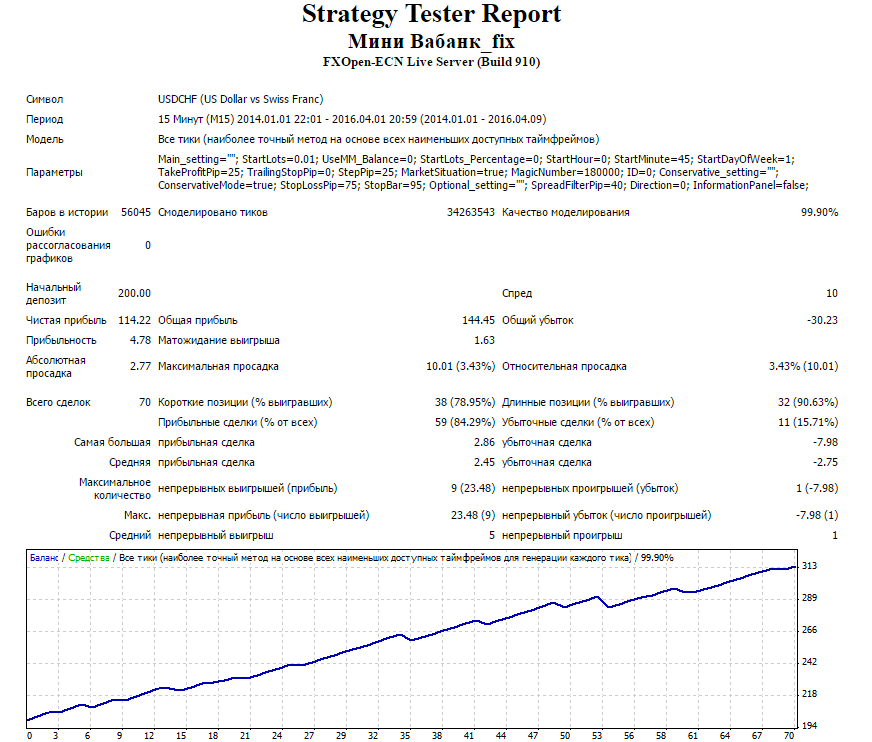872x742 pixels.
Task: Select net profit value '114.22'
Action: coord(134,320)
